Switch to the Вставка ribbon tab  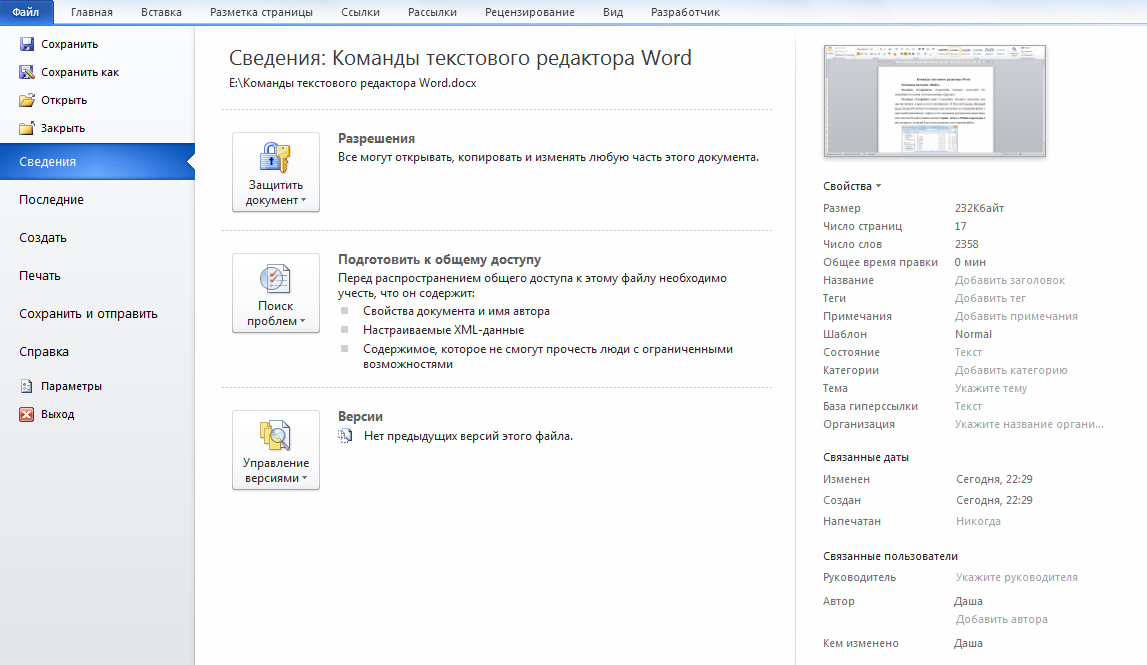coord(161,12)
